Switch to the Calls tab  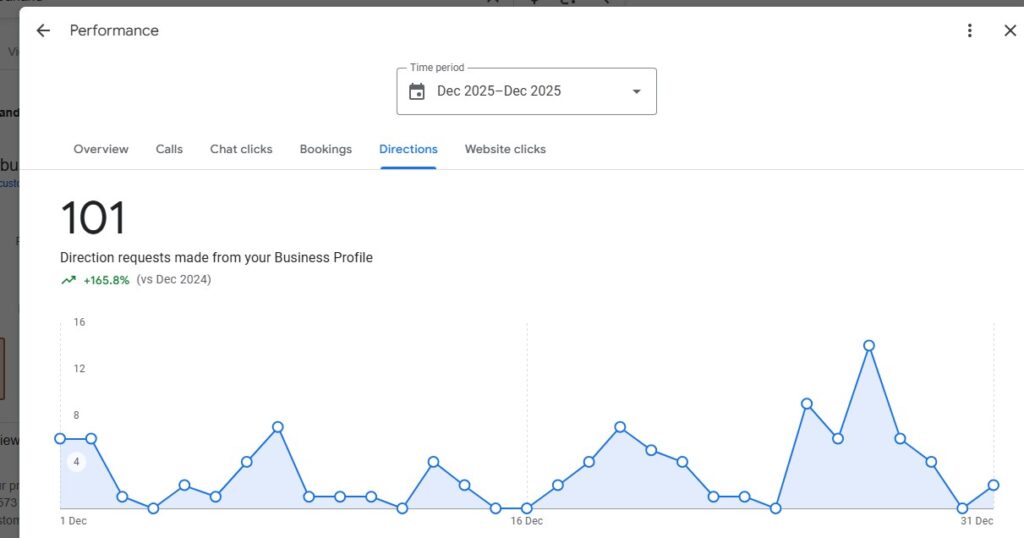[x=169, y=149]
